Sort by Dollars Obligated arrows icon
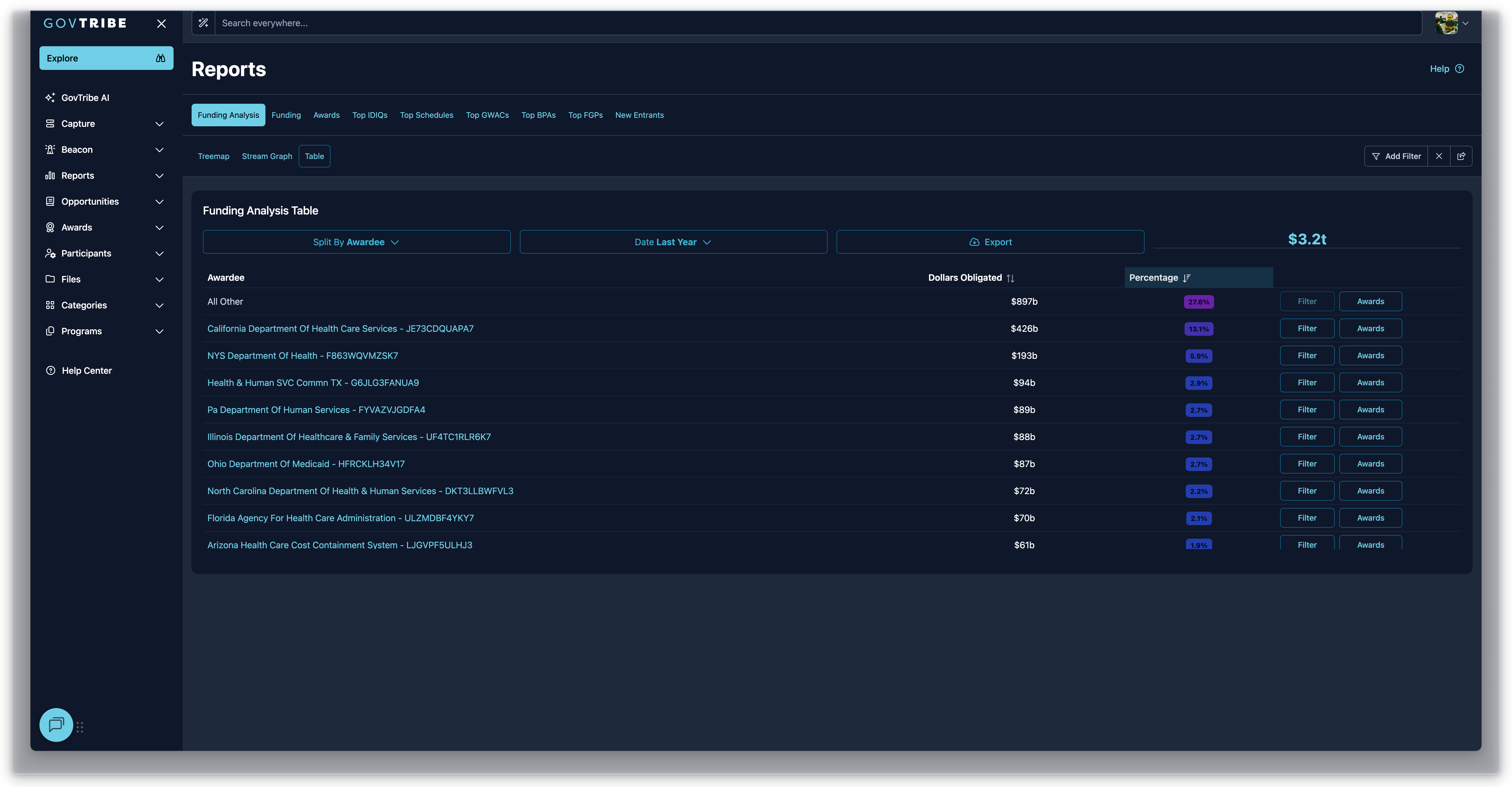The width and height of the screenshot is (1512, 787). (x=1010, y=278)
